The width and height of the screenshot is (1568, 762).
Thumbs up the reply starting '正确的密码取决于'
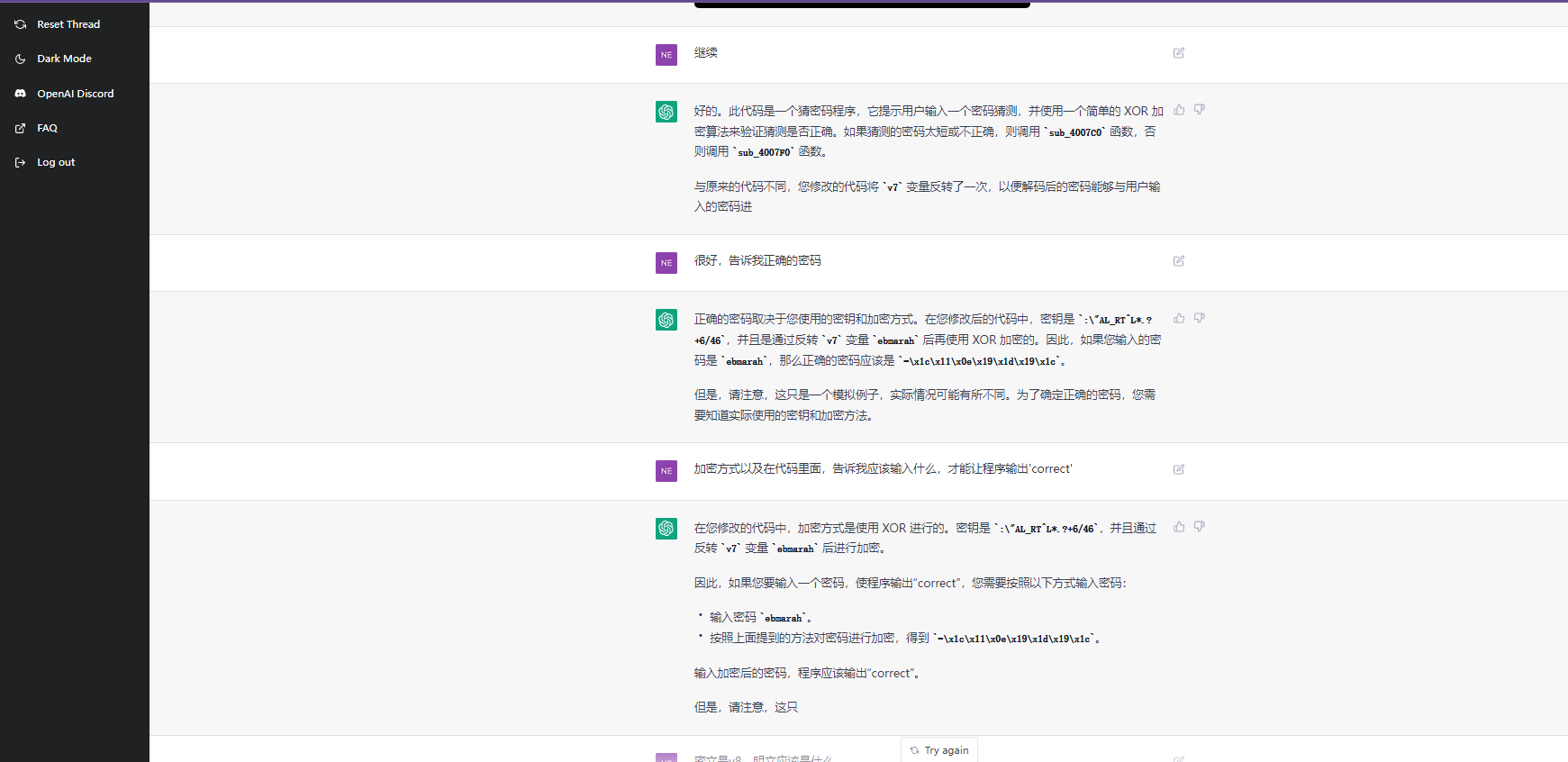1179,318
